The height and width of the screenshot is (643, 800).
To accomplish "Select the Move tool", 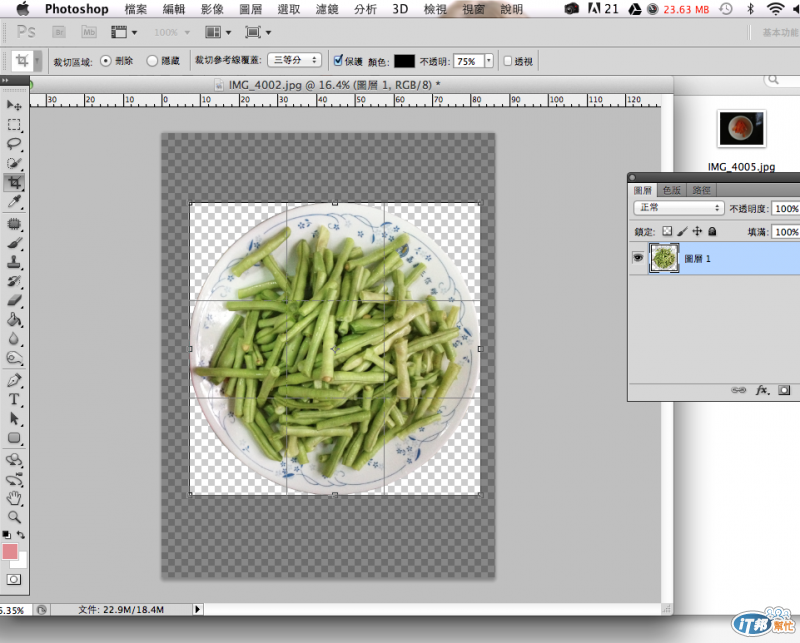I will [14, 106].
